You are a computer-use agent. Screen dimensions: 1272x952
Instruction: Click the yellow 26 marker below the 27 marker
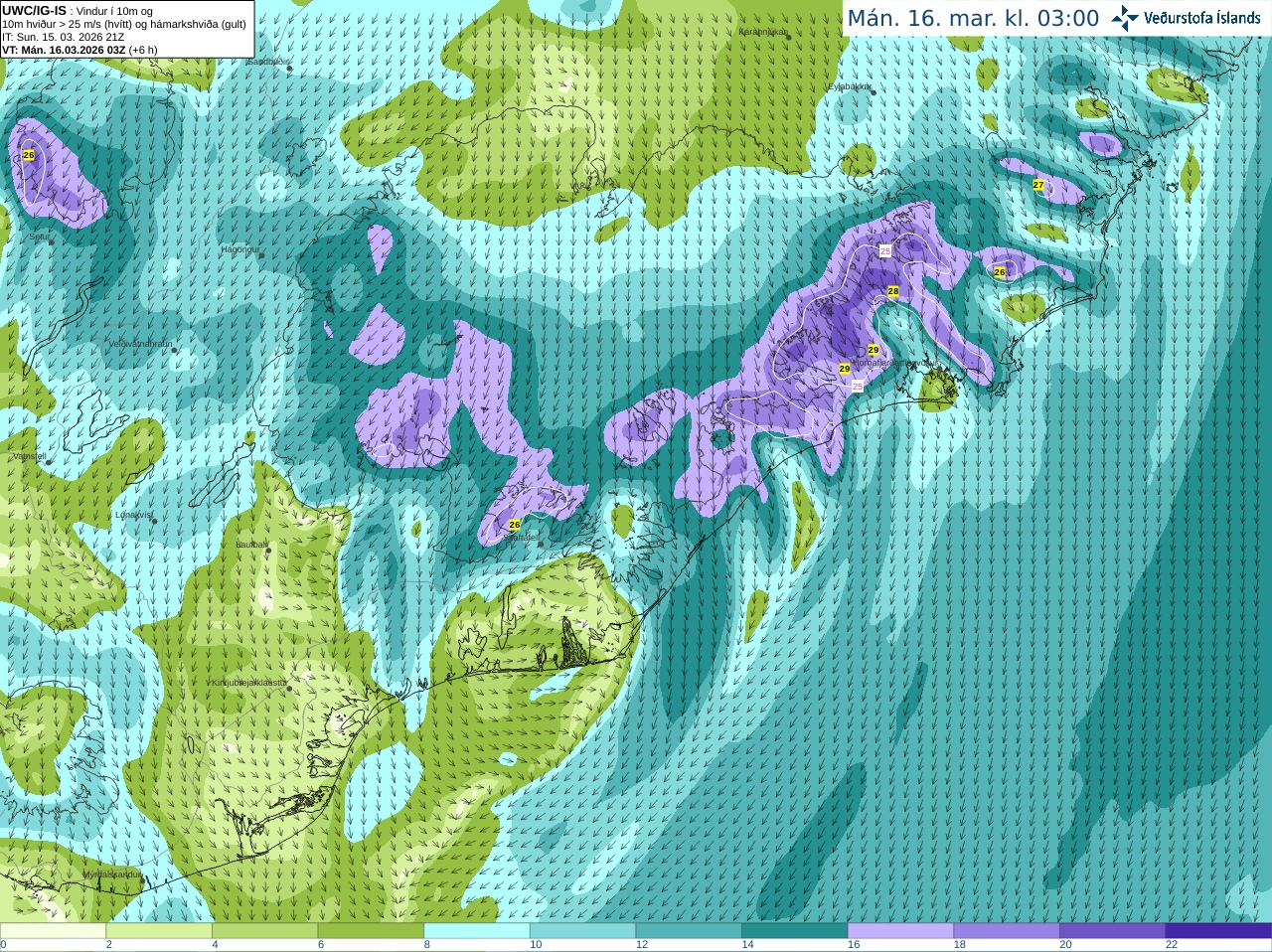click(x=1000, y=271)
